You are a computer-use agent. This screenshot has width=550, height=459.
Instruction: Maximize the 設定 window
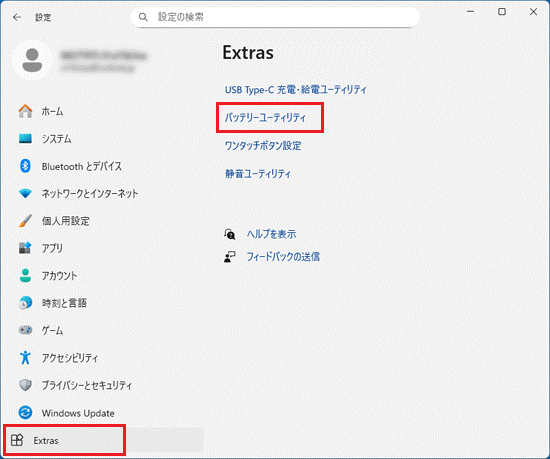(502, 12)
